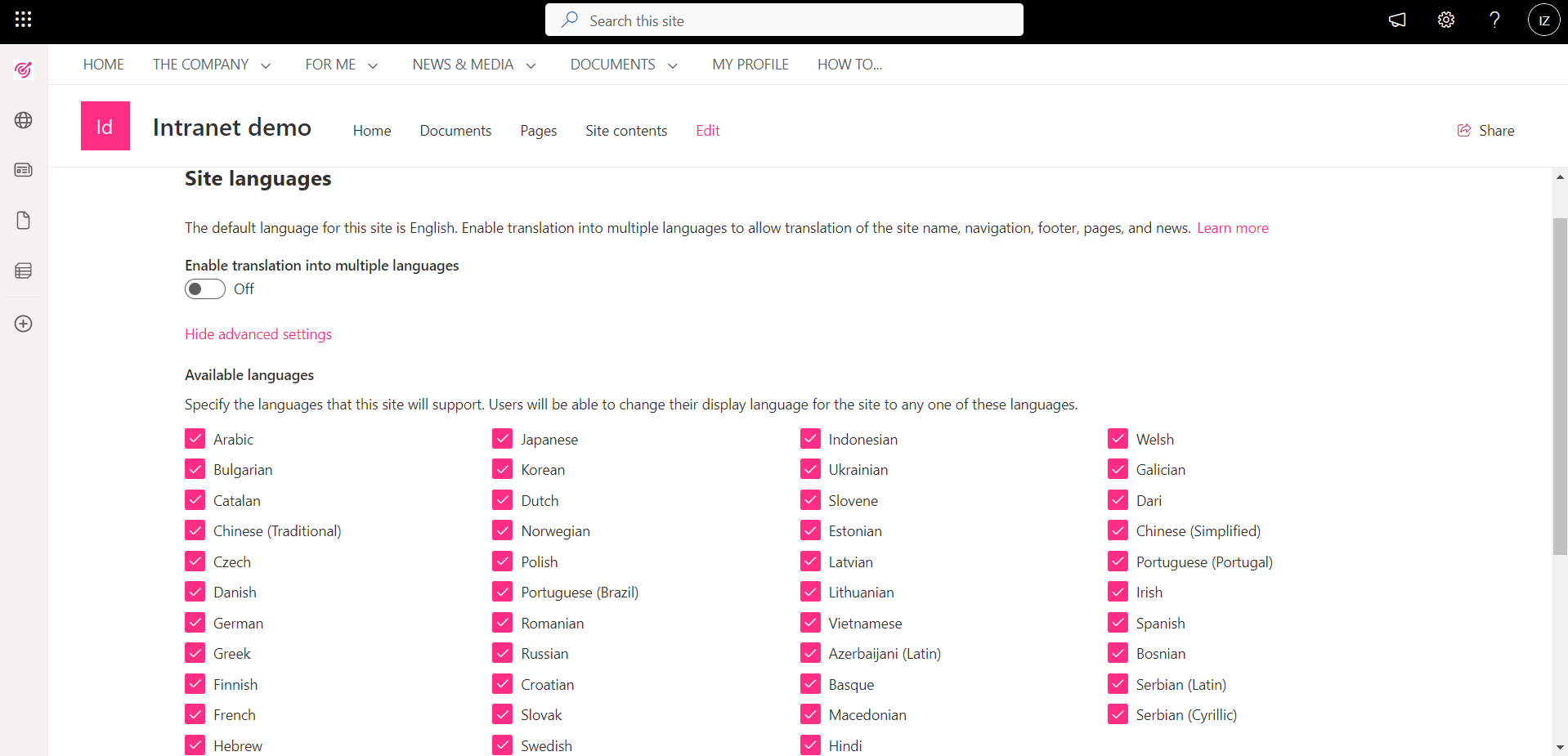1568x756 pixels.
Task: Click the megaphone announcements icon
Action: point(1397,20)
